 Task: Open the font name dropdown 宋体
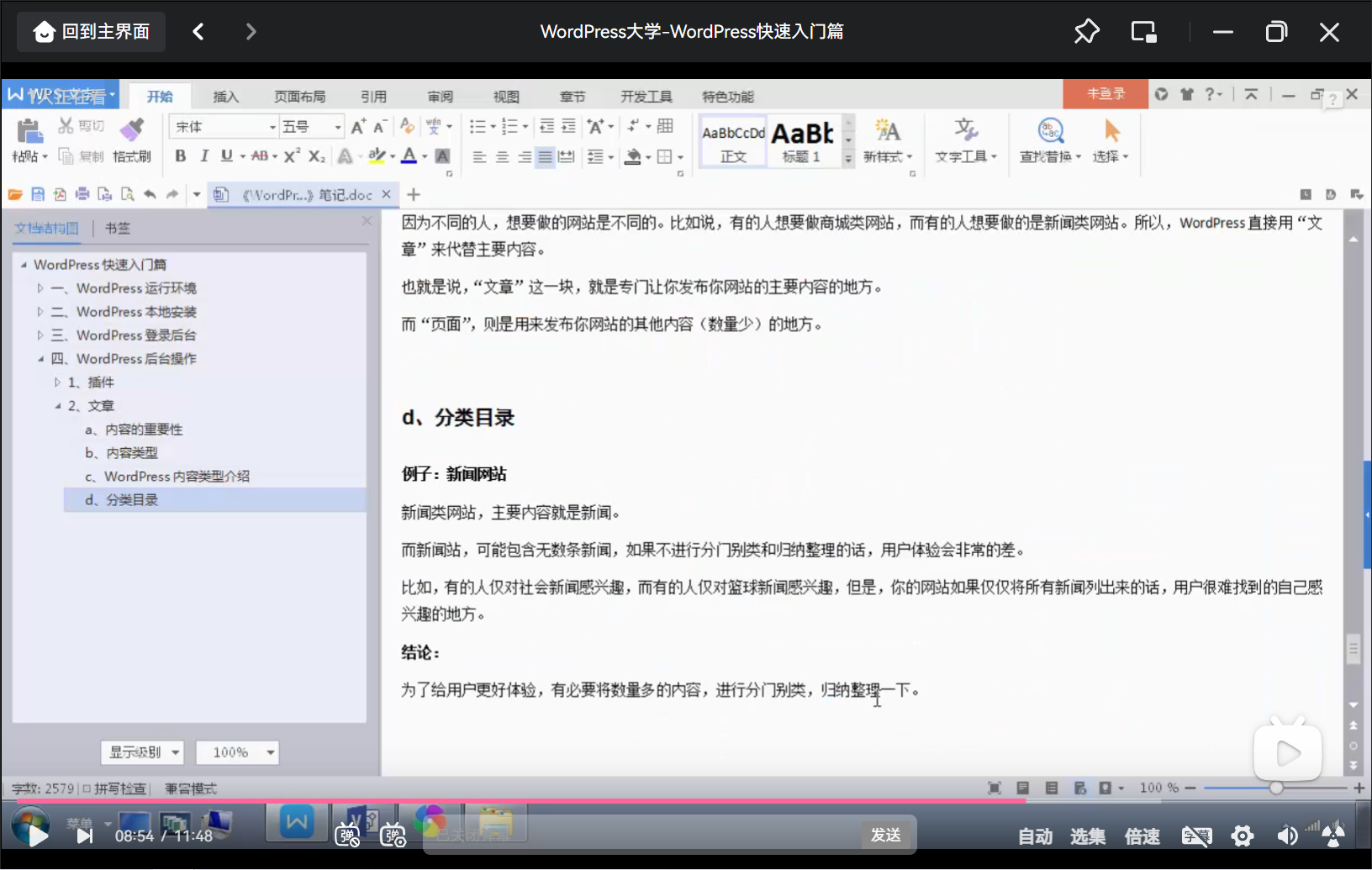[224, 127]
